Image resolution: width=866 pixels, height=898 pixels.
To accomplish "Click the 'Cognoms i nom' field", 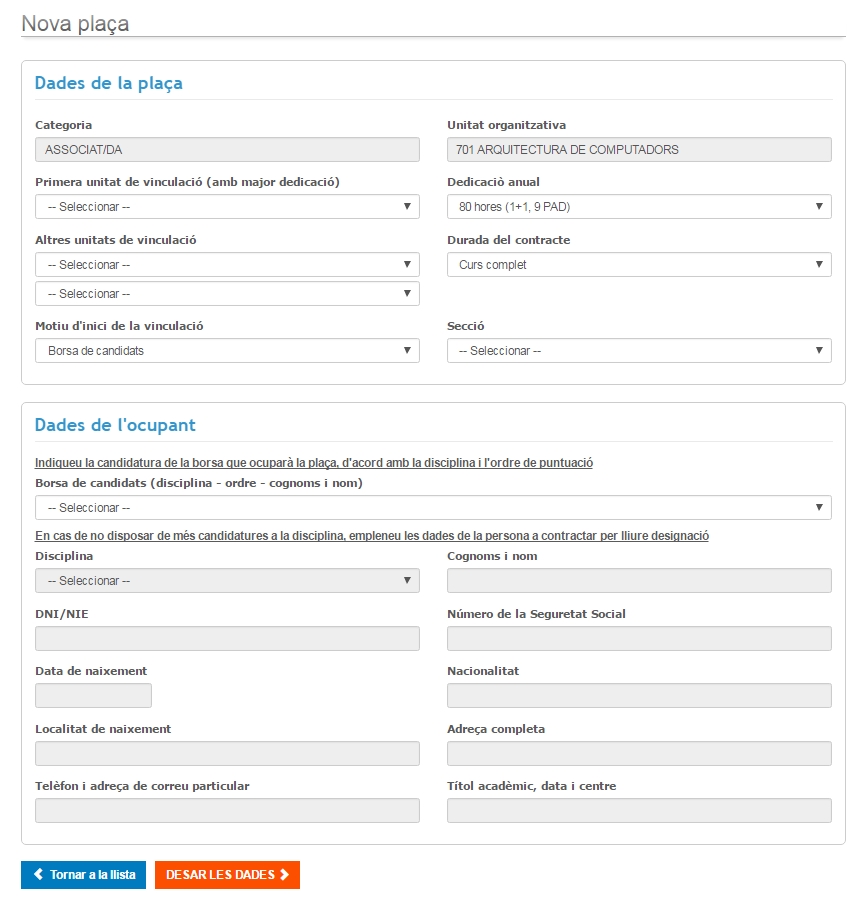I will (639, 581).
